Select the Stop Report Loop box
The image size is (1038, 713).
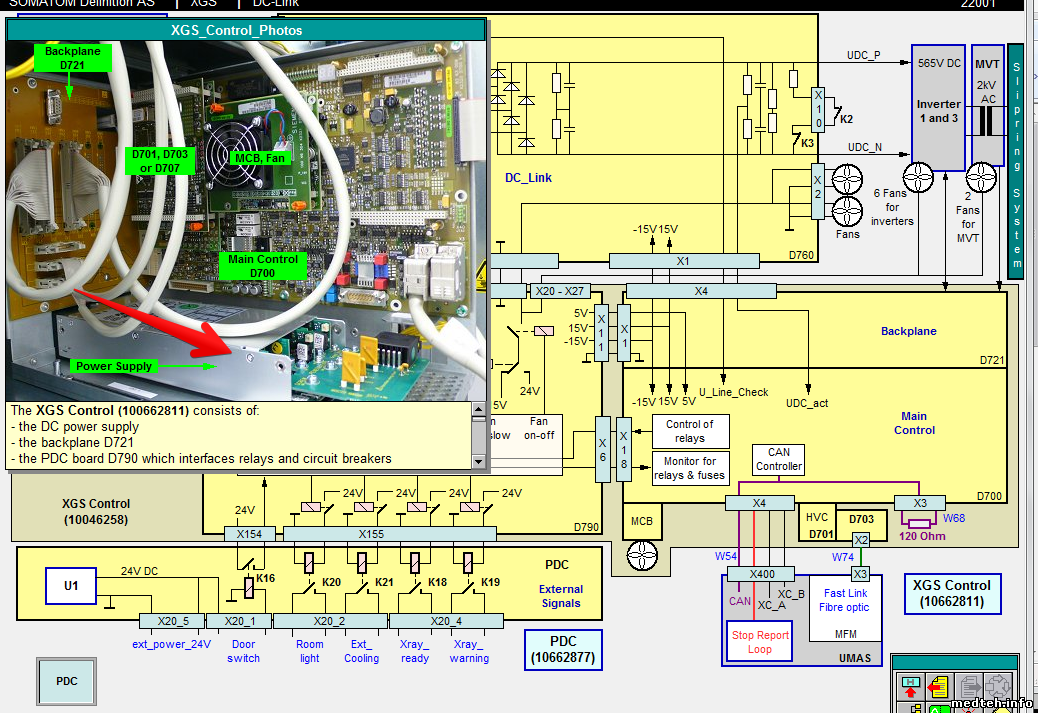coord(760,641)
